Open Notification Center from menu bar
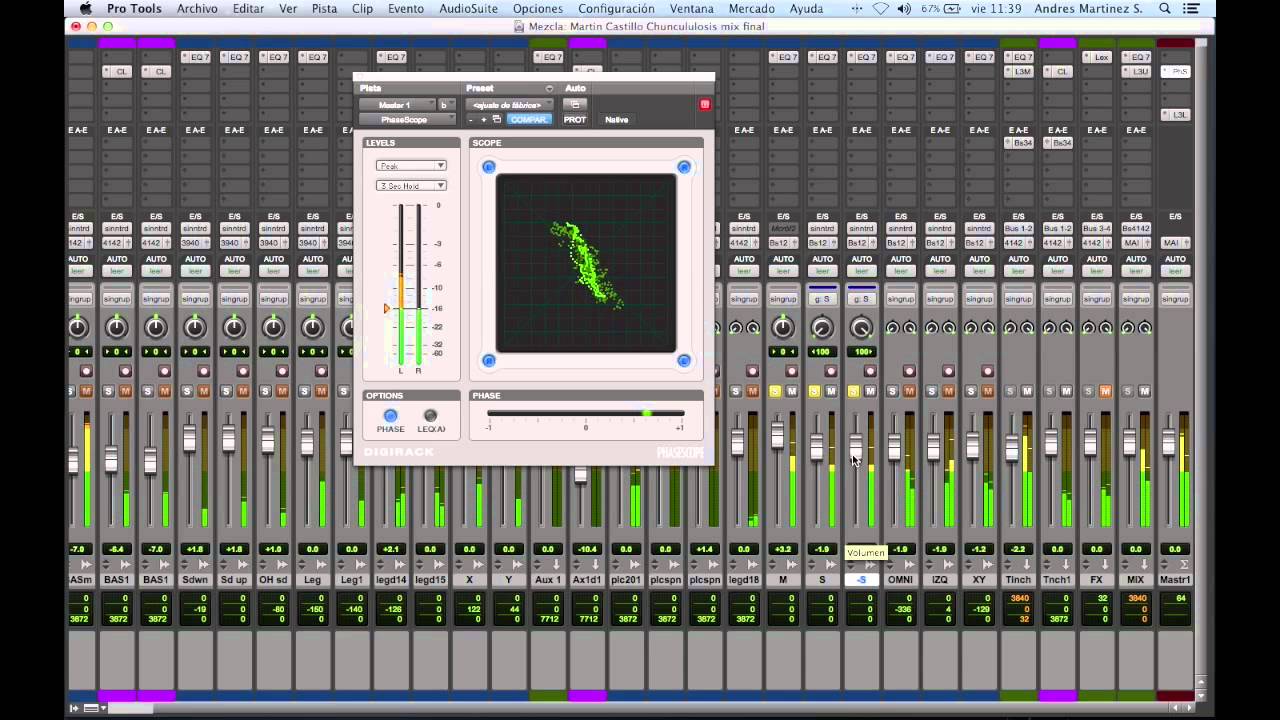 [x=1192, y=9]
